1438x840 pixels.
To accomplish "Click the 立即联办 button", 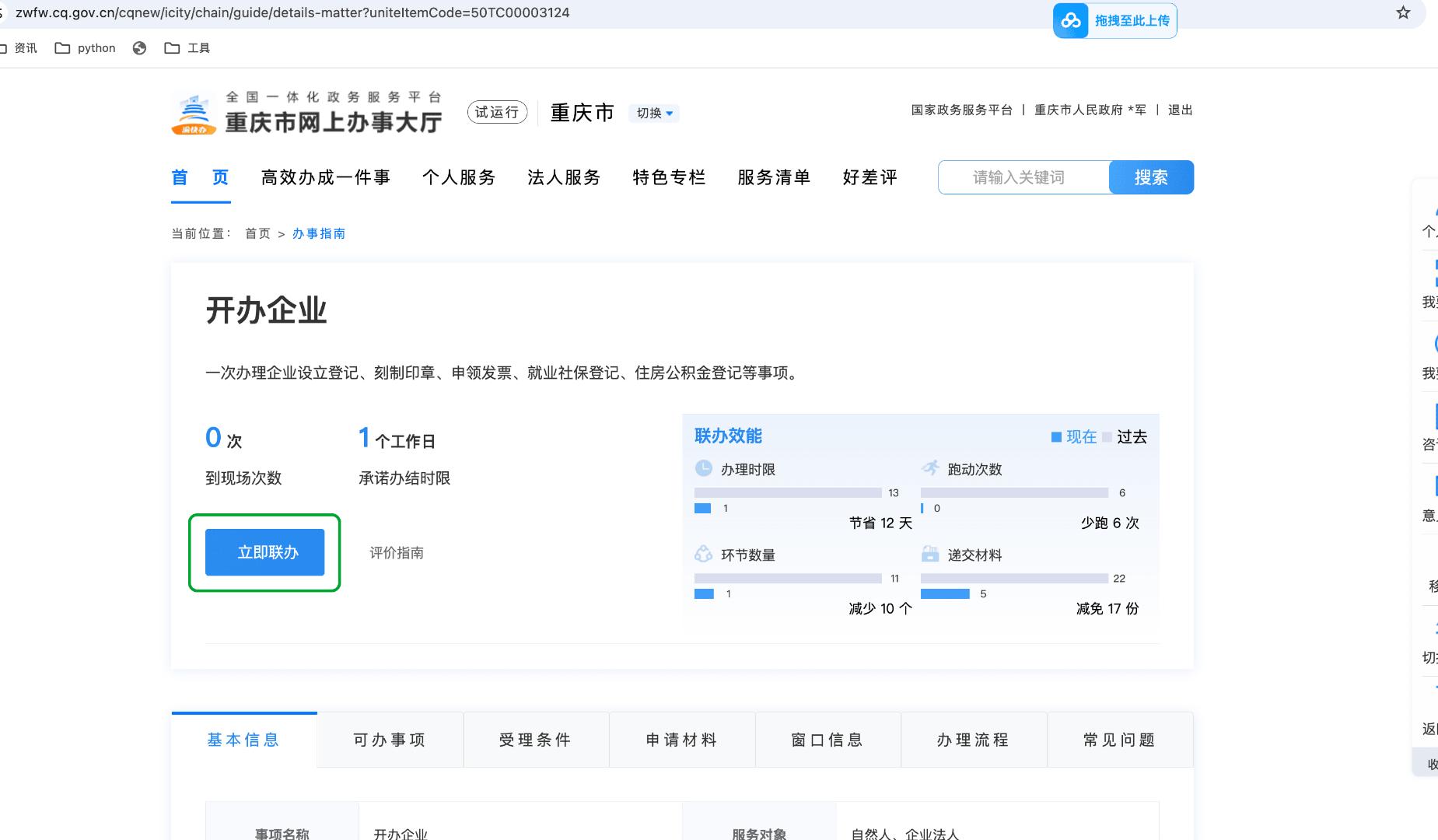I will pos(264,552).
